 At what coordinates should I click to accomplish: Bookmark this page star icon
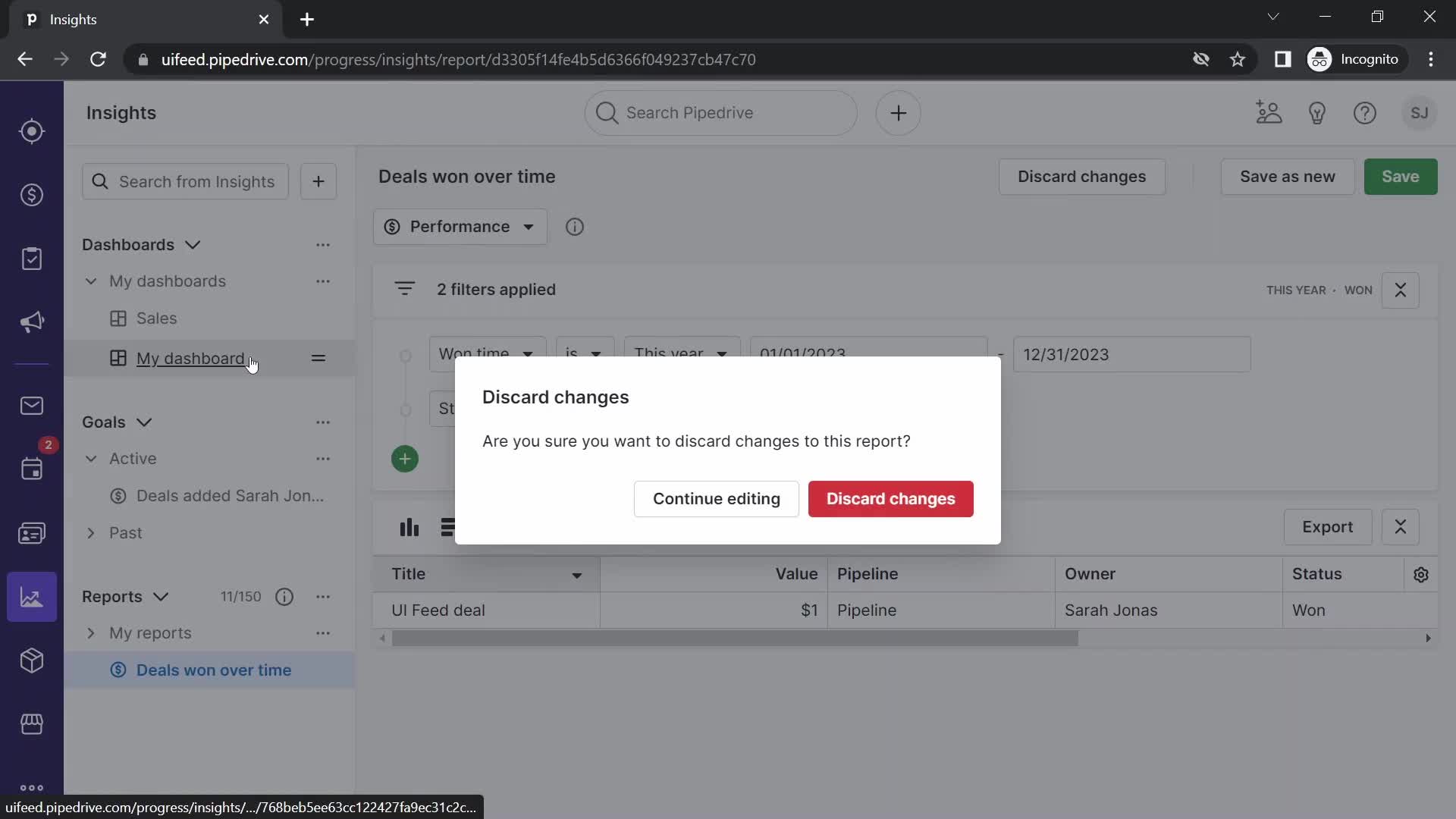[1238, 59]
